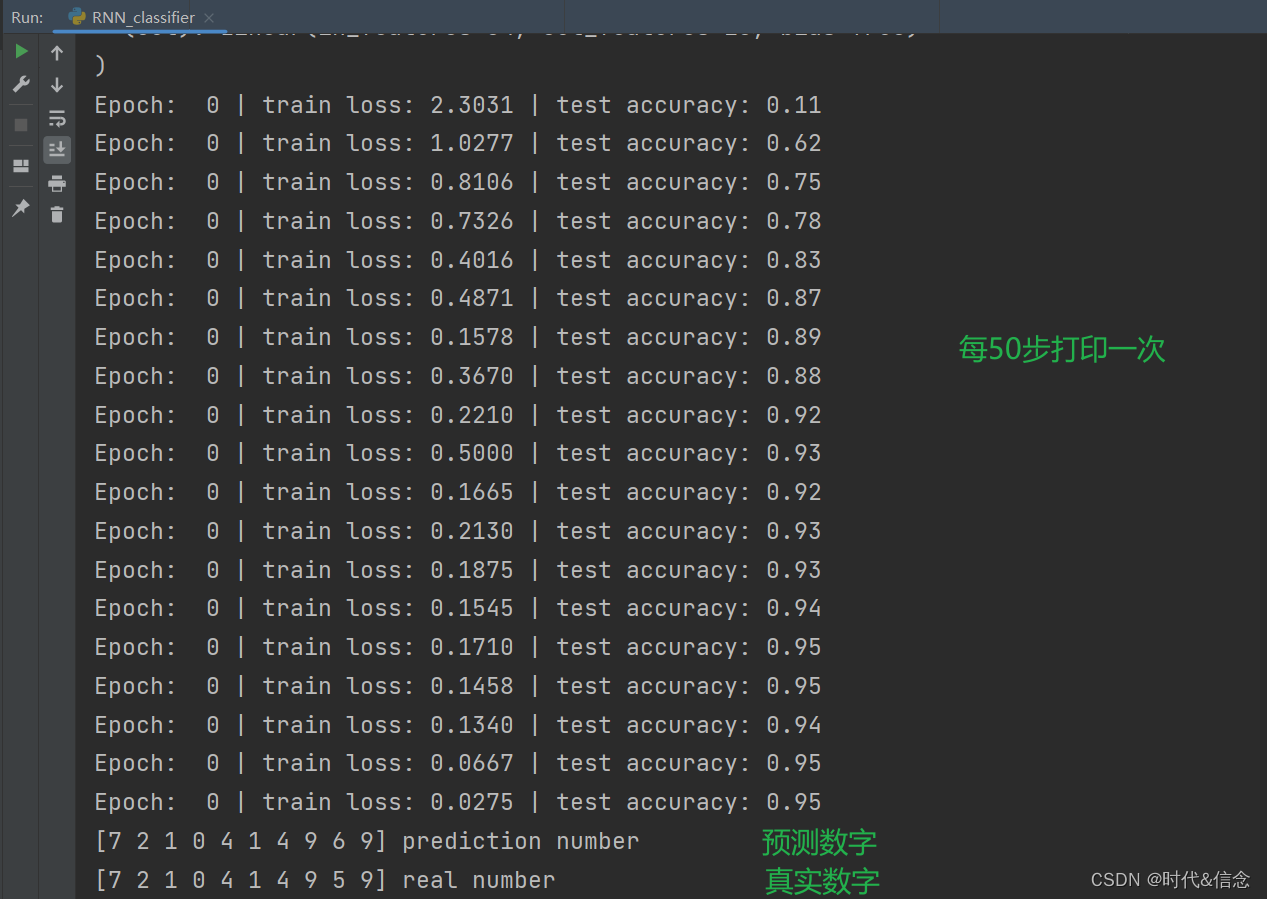Click line with train loss 0.2130
Viewport: 1267px width, 899px height.
[458, 531]
